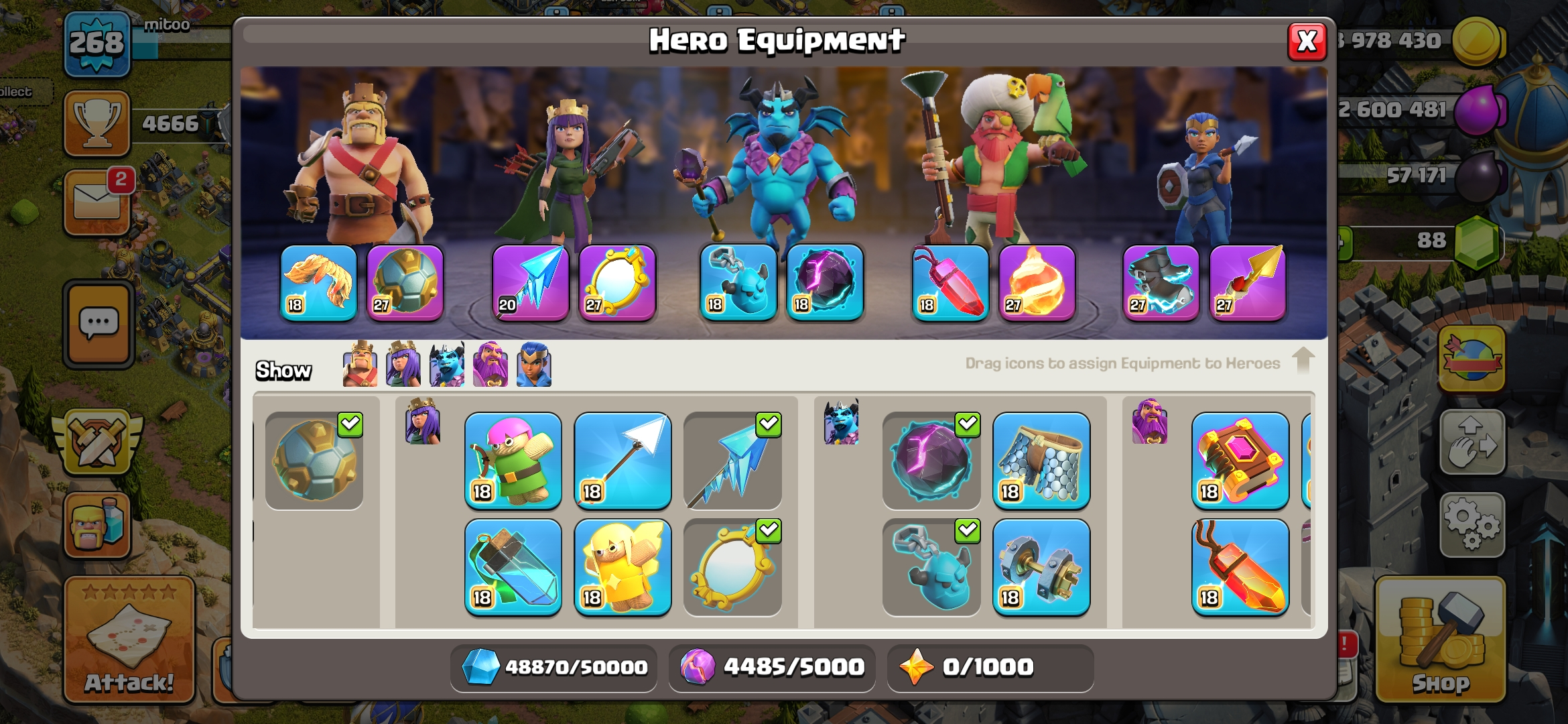1568x724 pixels.
Task: Select the Giant Arrow equipment in the Archer Queen's list
Action: tap(623, 461)
